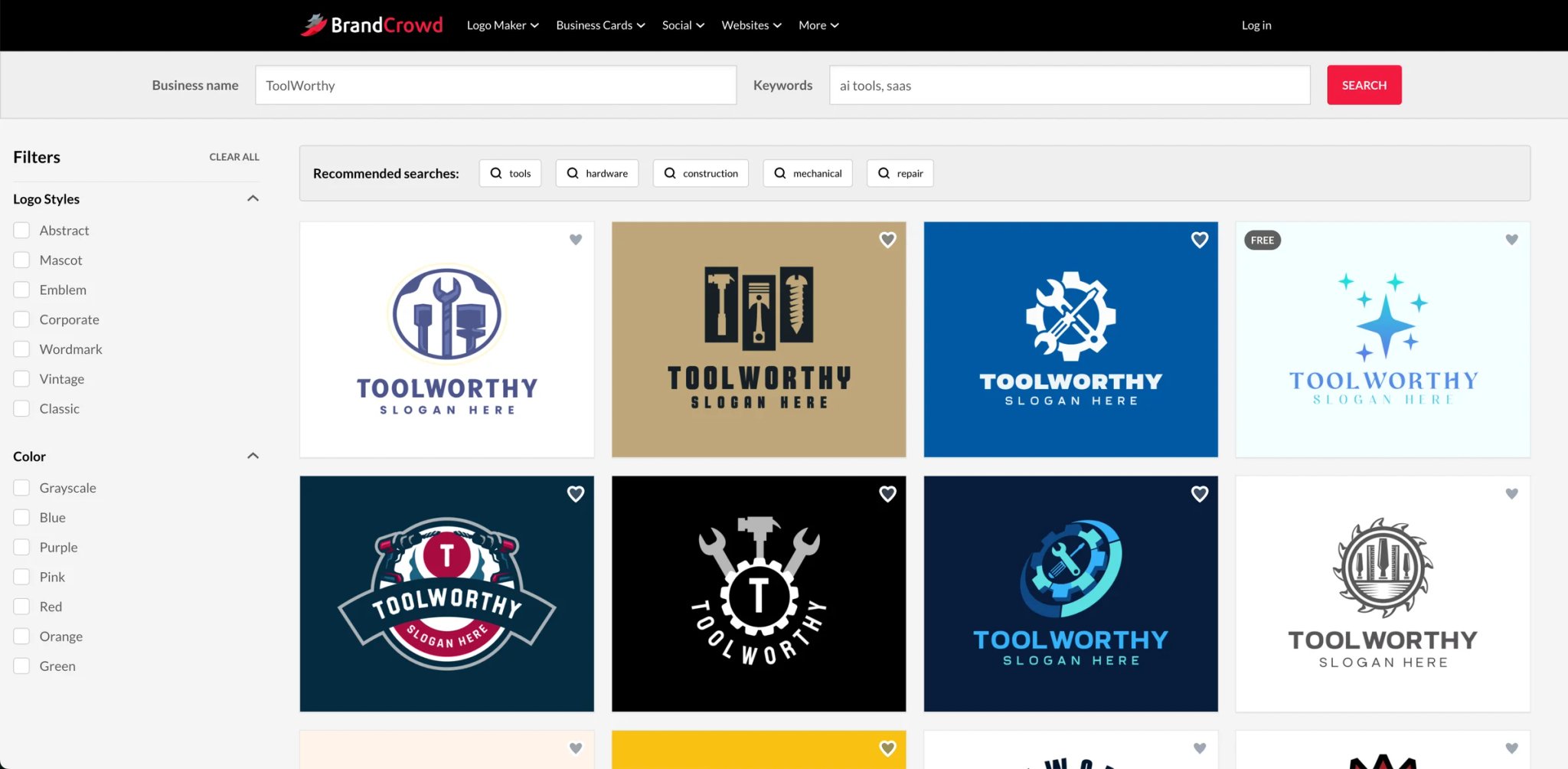Check the Green color option

[21, 666]
